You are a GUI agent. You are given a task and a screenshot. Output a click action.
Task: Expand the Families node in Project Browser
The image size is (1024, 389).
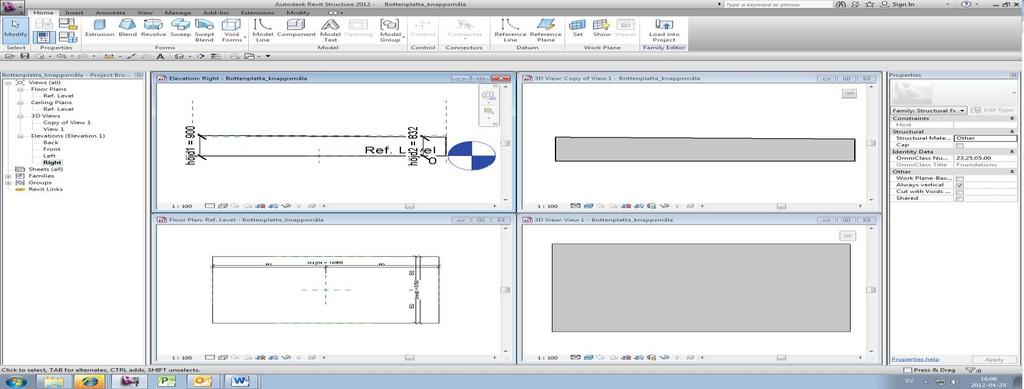(x=8, y=176)
